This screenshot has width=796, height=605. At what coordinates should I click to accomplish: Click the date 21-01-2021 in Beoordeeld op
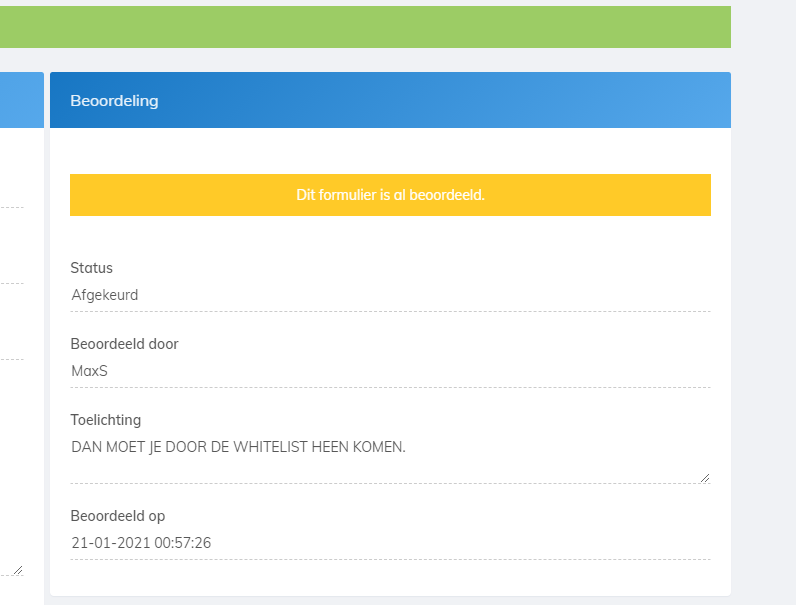[x=110, y=544]
